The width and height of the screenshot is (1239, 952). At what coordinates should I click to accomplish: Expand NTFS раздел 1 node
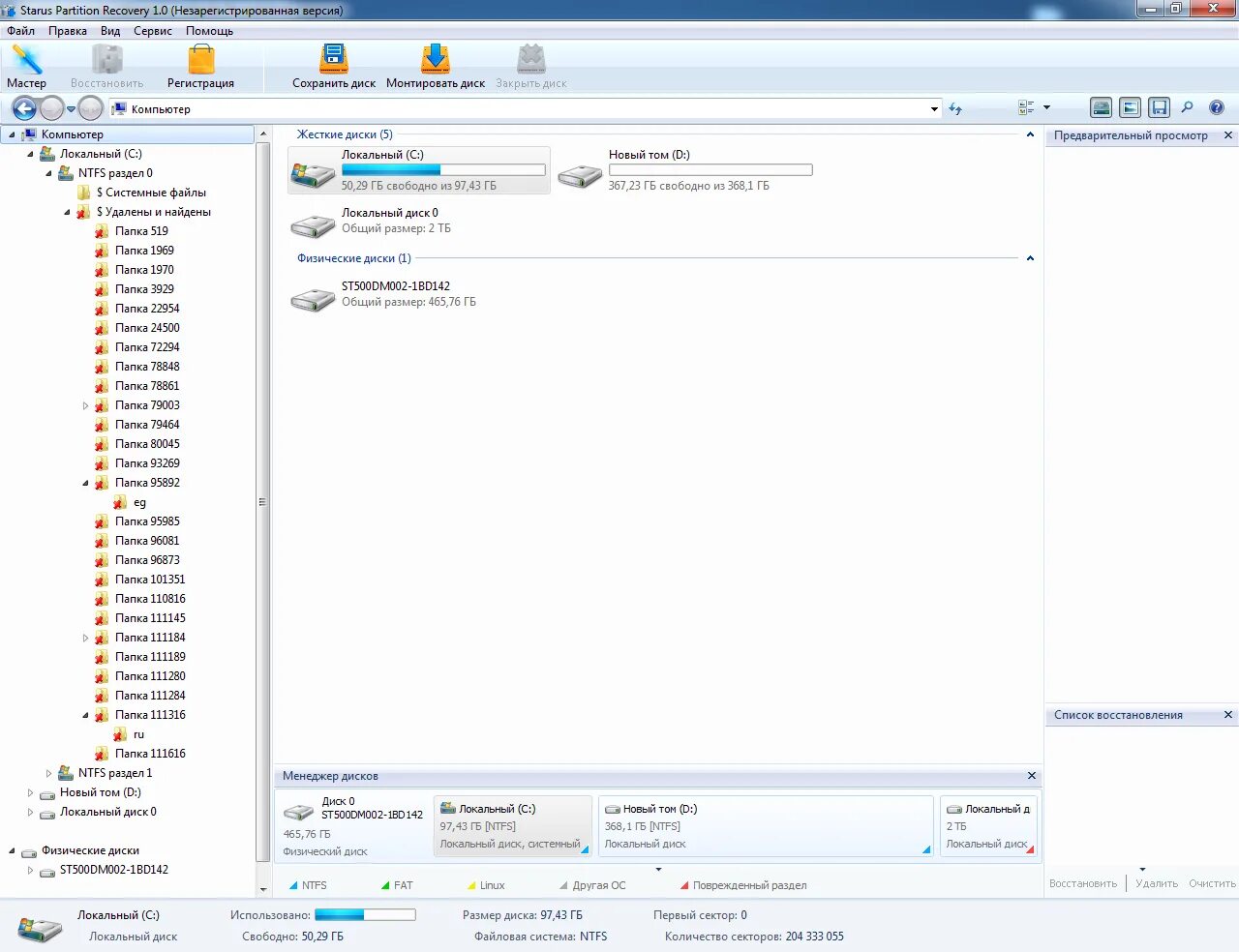48,774
